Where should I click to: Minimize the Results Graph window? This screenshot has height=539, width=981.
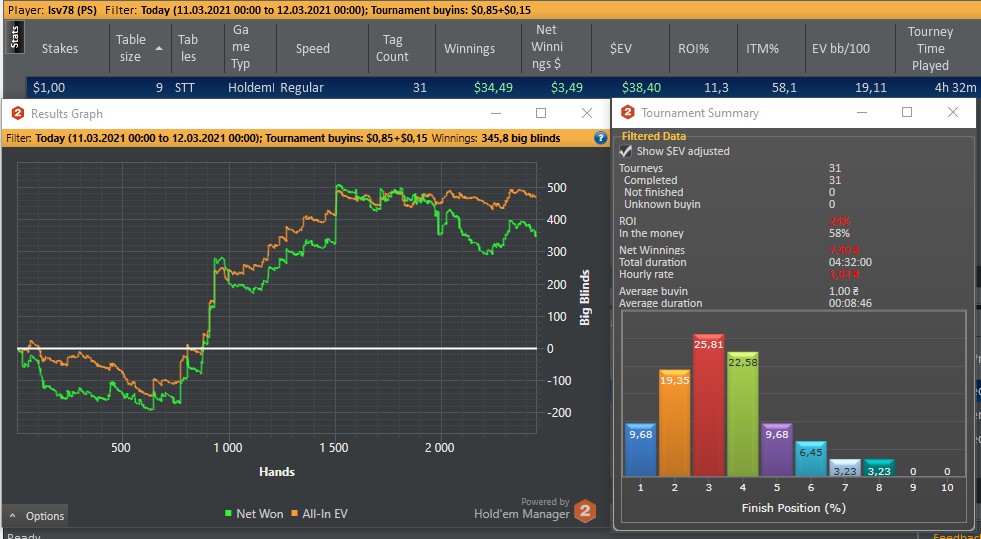pyautogui.click(x=496, y=113)
